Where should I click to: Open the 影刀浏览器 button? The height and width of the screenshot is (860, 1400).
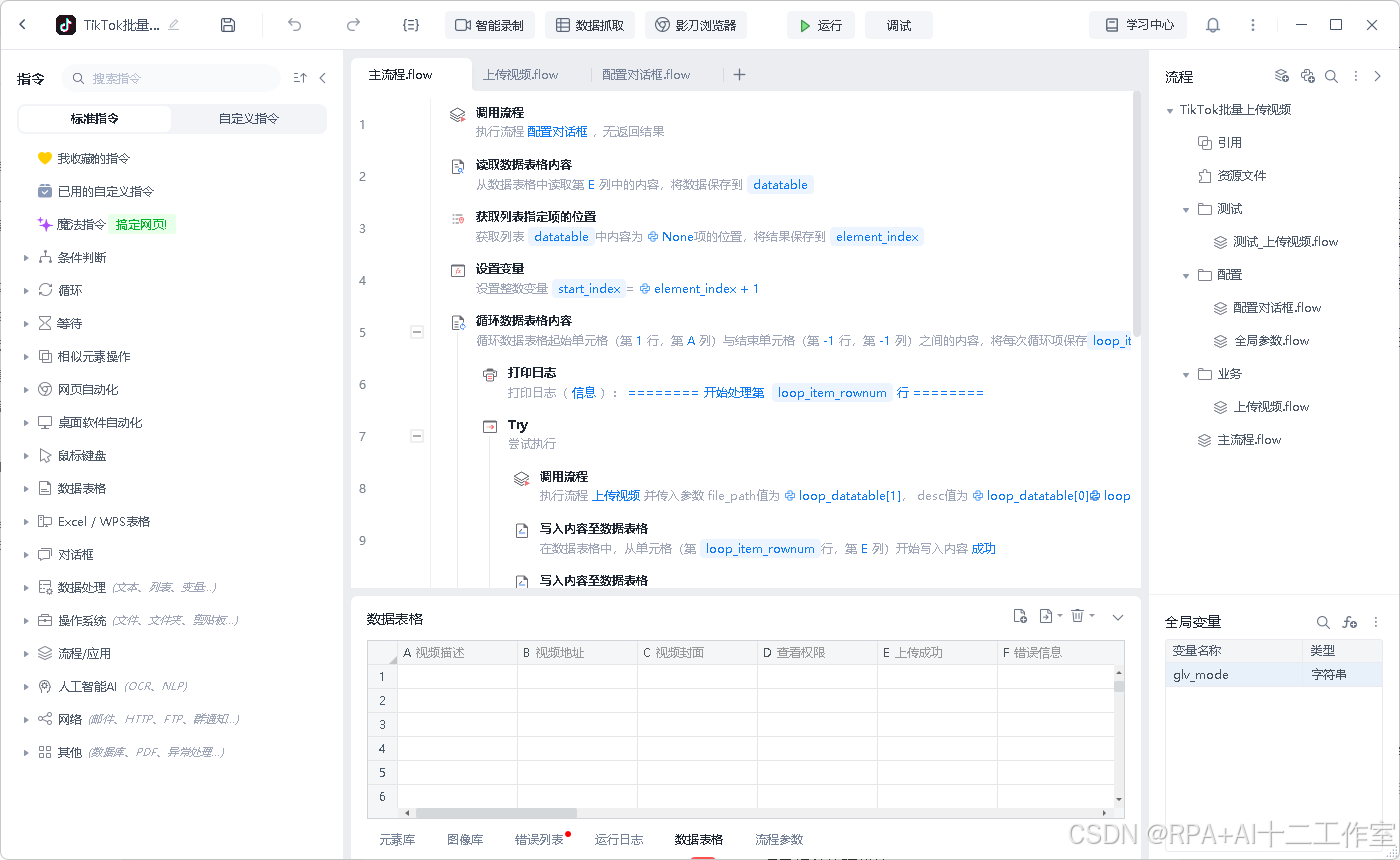[696, 25]
